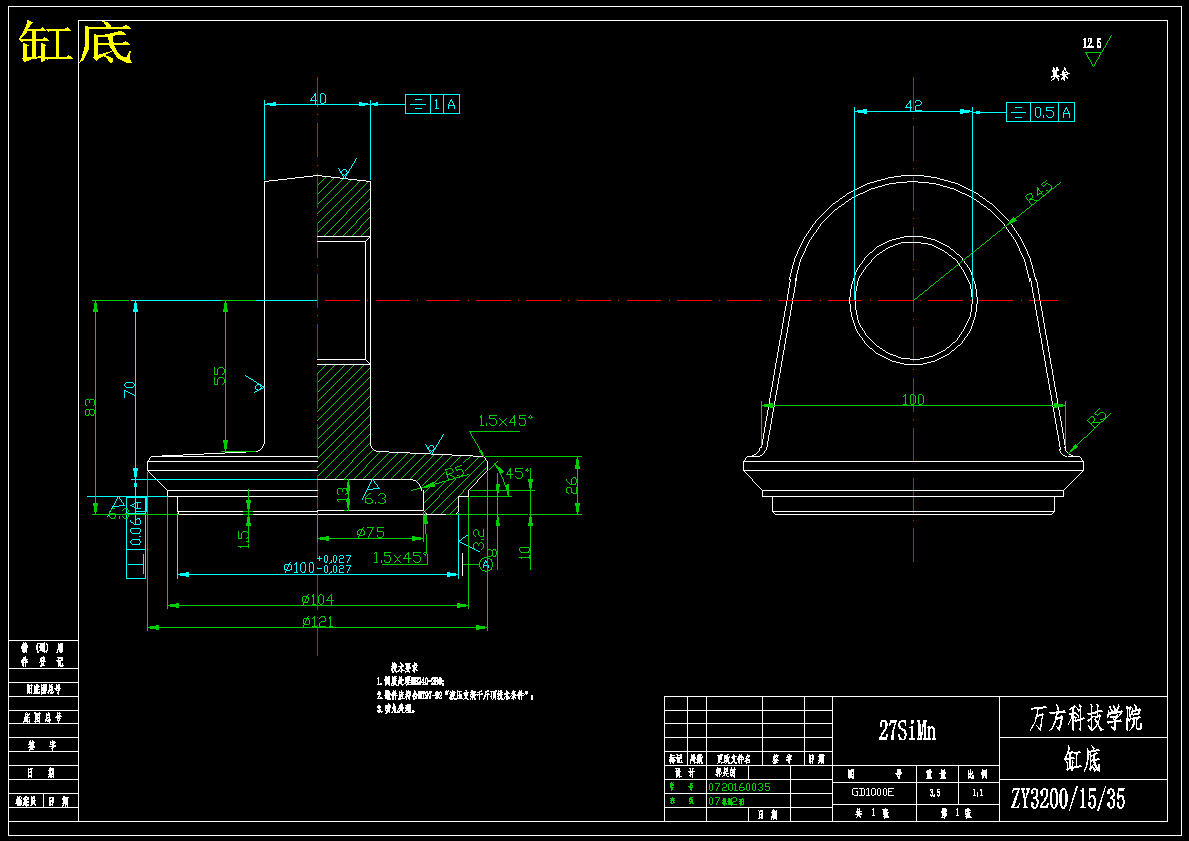The width and height of the screenshot is (1189, 841).
Task: Click the '45°' angle dimension
Action: 519,473
